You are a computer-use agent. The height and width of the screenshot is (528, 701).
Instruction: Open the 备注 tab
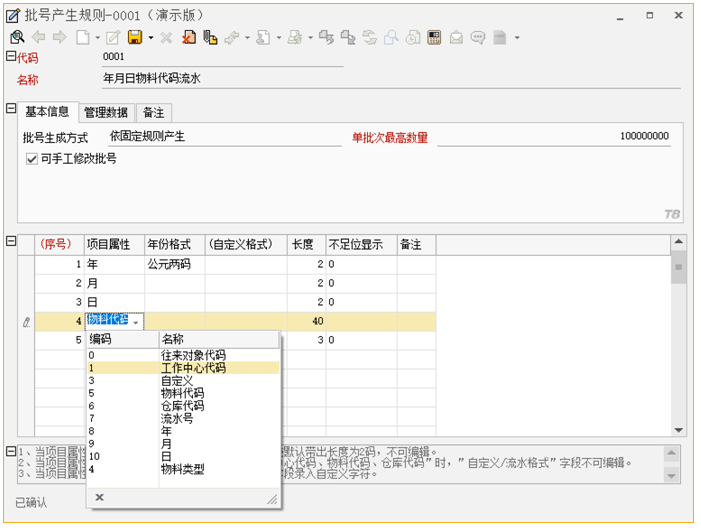[x=153, y=112]
